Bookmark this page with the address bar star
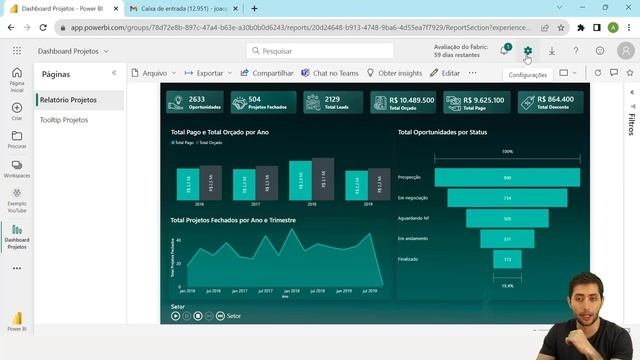 point(561,28)
